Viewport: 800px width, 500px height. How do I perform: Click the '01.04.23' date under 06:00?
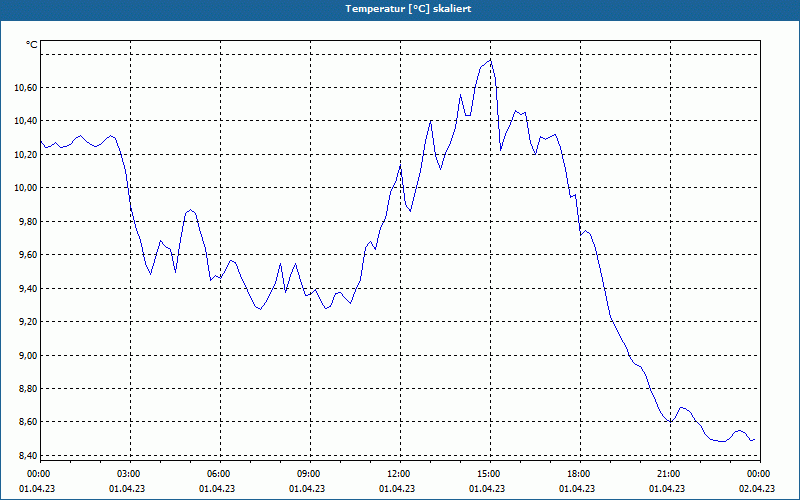[x=217, y=489]
